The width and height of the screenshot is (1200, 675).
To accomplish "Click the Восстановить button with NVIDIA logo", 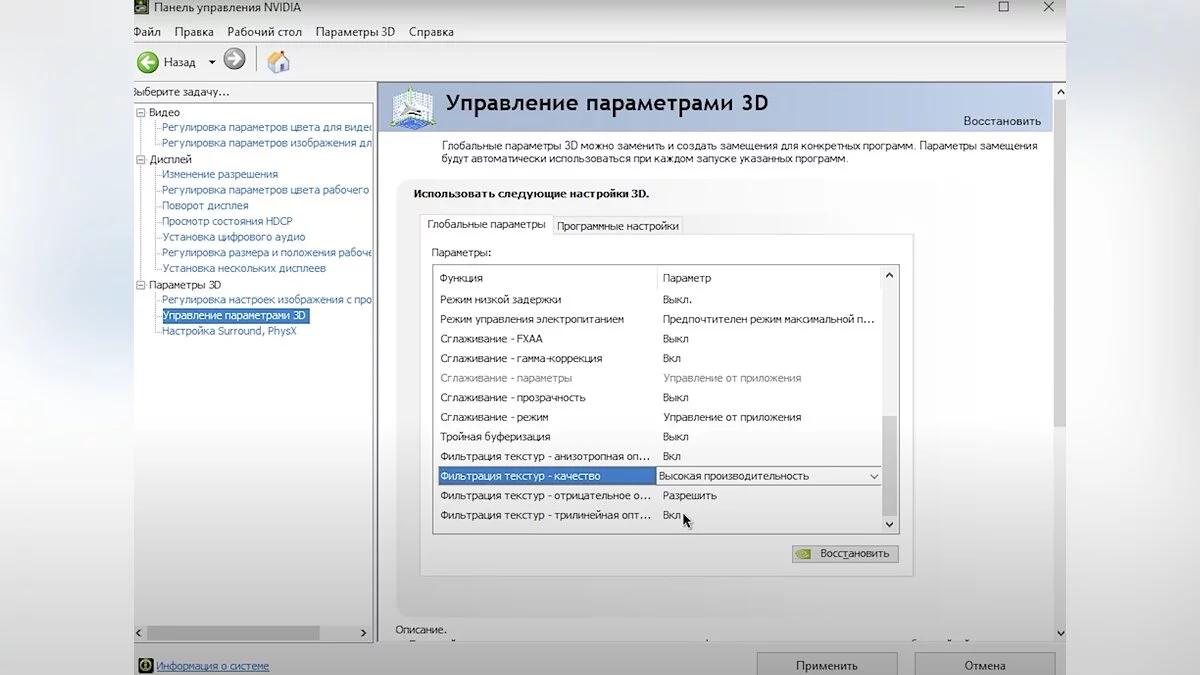I will [x=845, y=553].
